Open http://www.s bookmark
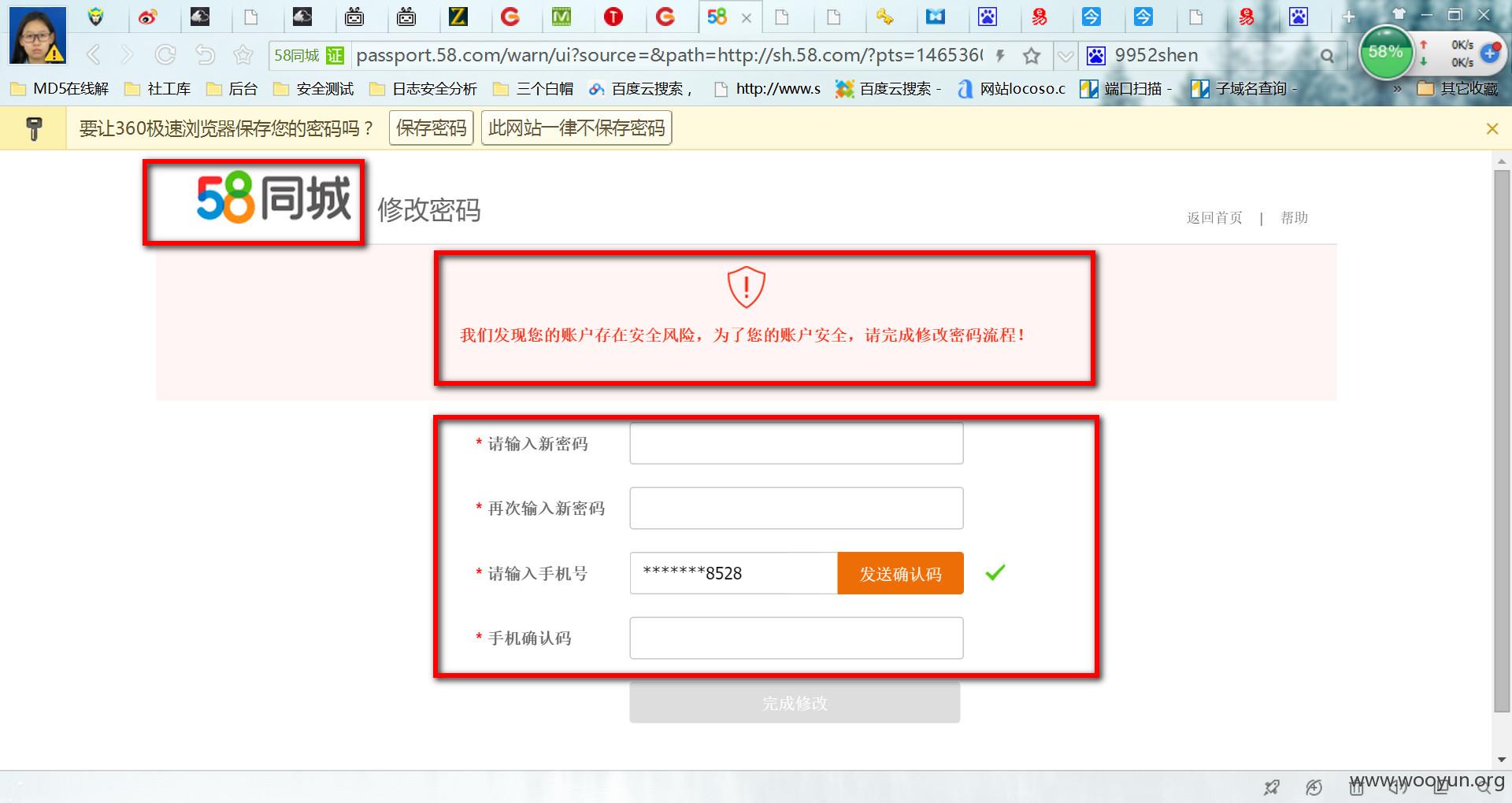Screen dimensions: 1512x803 coord(767,89)
